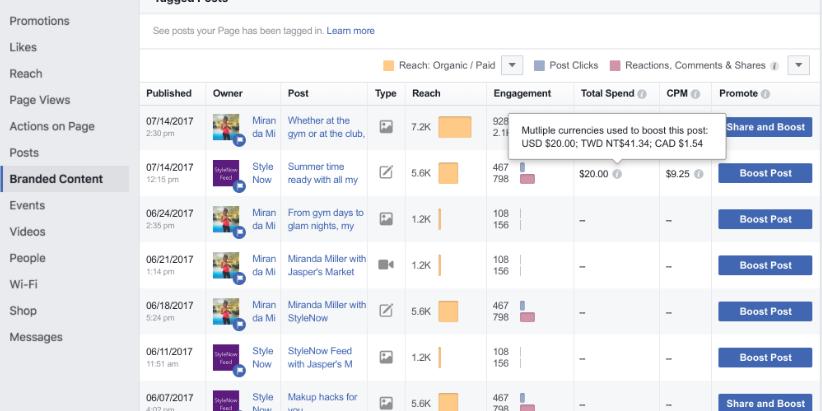Viewport: 822px width, 411px height.
Task: Click the pink Reactions legend swatch
Action: coord(615,66)
